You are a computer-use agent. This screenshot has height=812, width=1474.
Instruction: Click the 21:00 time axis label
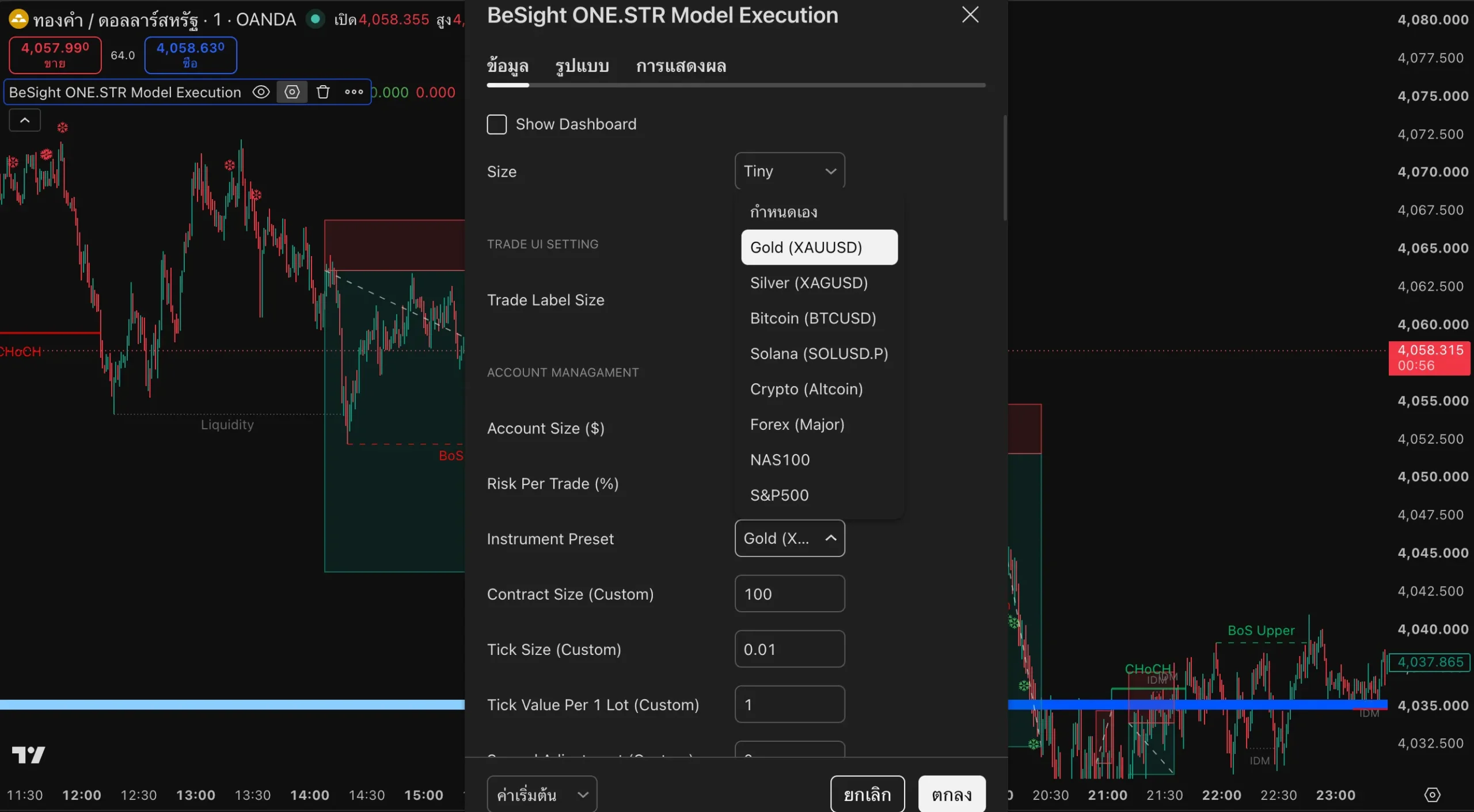(1107, 795)
